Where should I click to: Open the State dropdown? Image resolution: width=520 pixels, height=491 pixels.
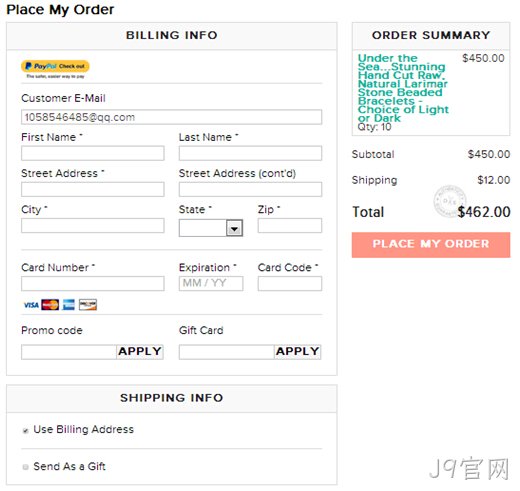(211, 228)
